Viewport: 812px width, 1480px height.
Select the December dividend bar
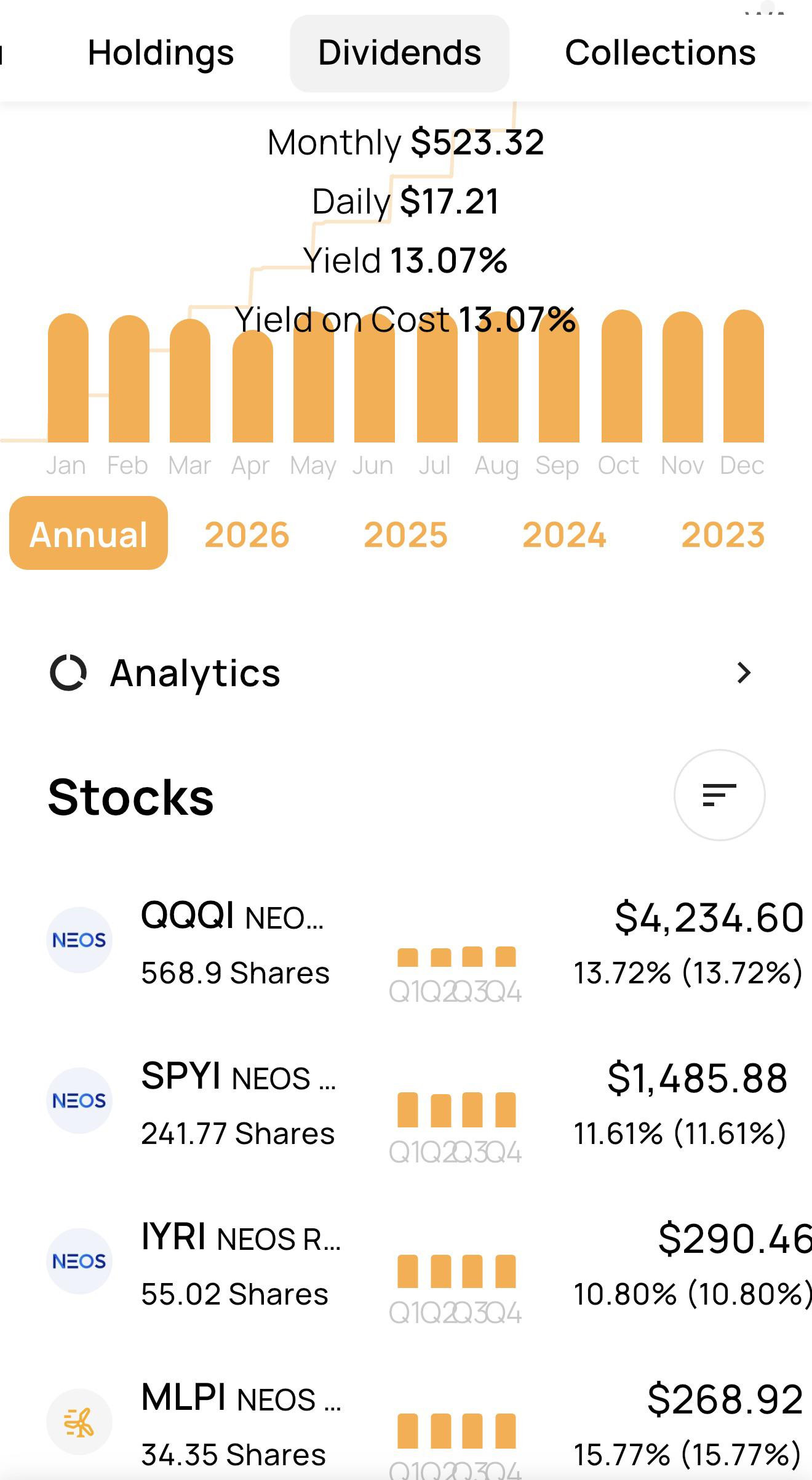pyautogui.click(x=744, y=376)
